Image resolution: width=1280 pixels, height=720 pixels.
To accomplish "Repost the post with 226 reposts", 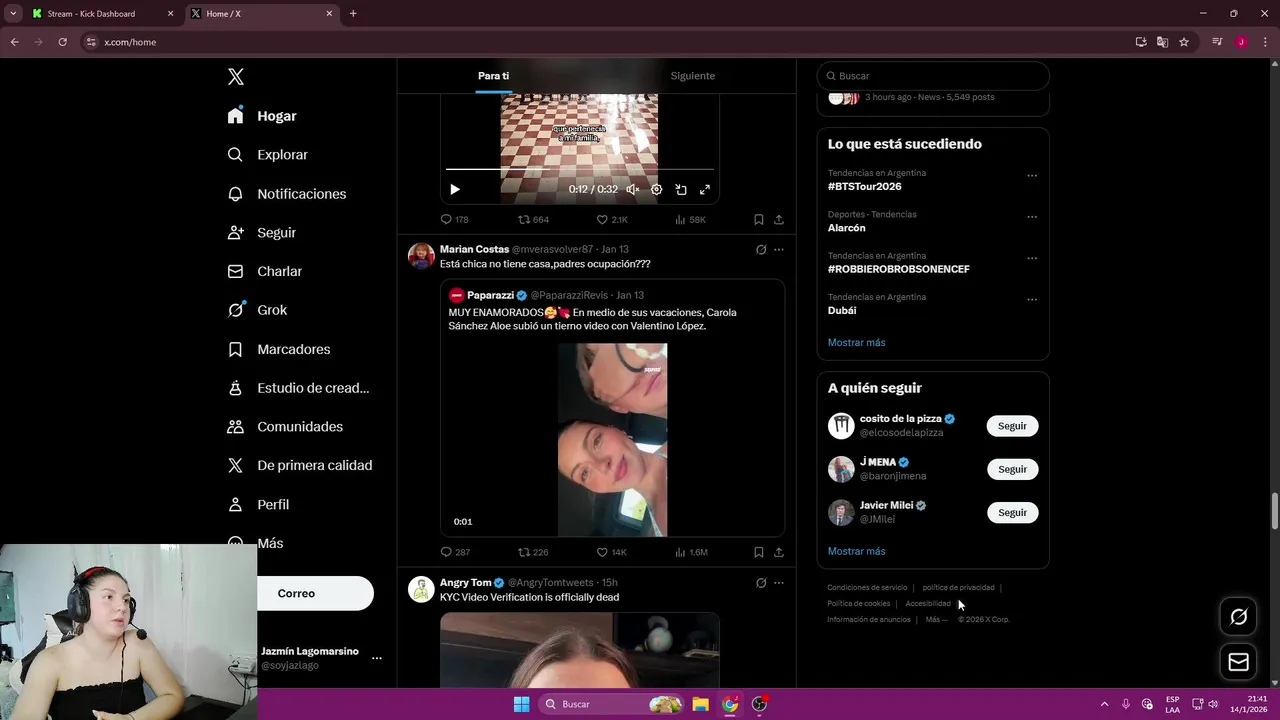I will click(533, 552).
